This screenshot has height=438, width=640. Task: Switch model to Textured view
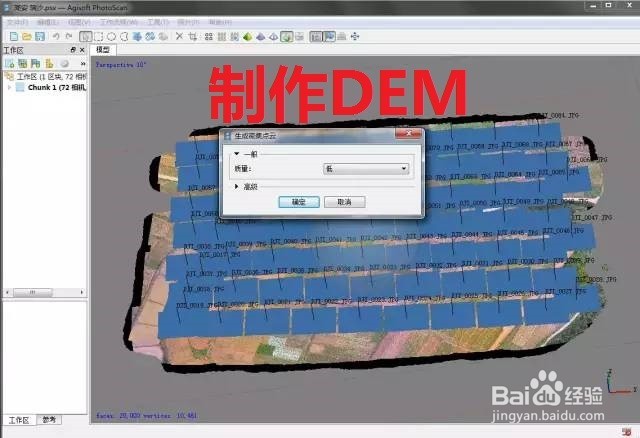pyautogui.click(x=287, y=37)
